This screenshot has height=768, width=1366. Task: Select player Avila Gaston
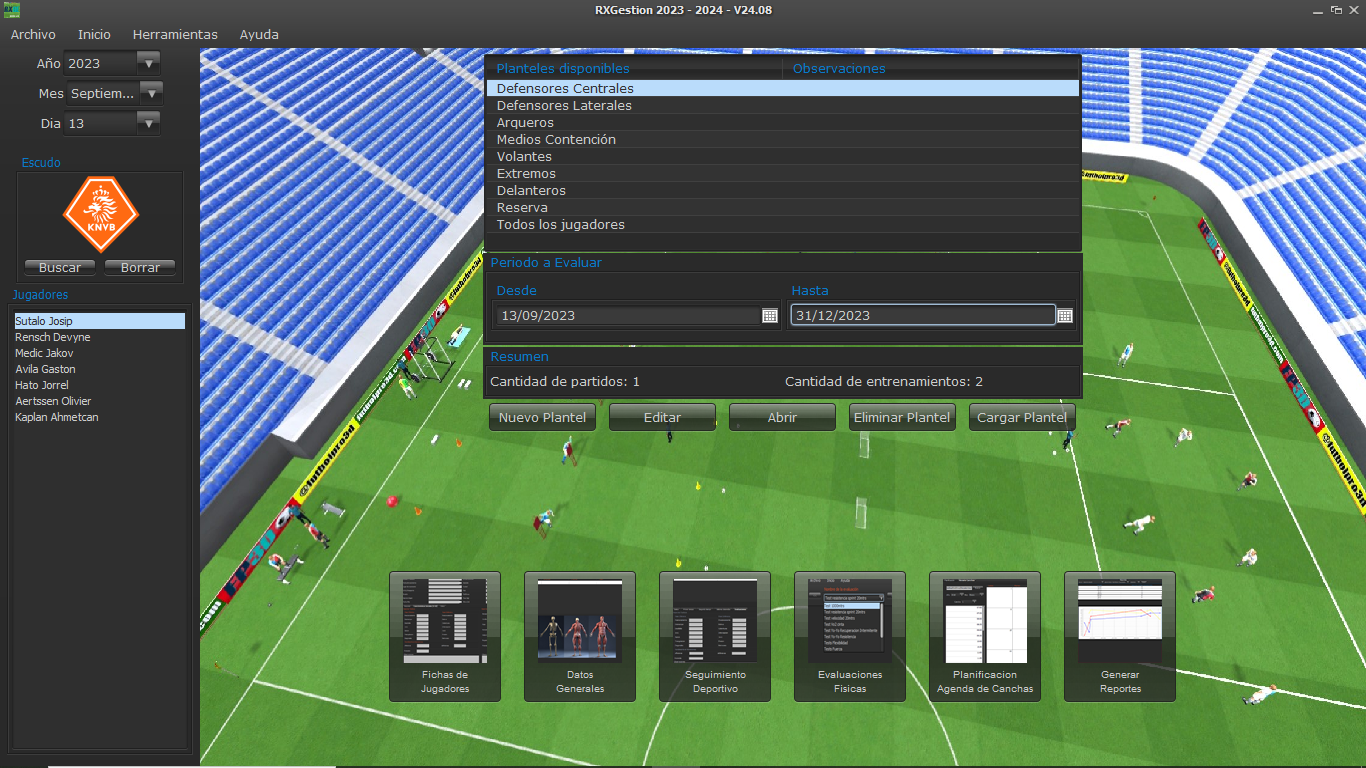[x=99, y=369]
